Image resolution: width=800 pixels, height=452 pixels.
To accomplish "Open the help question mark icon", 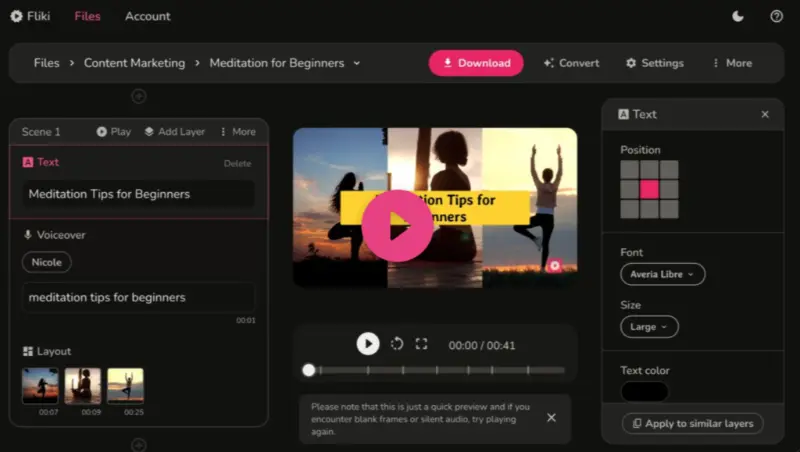I will coord(777,16).
